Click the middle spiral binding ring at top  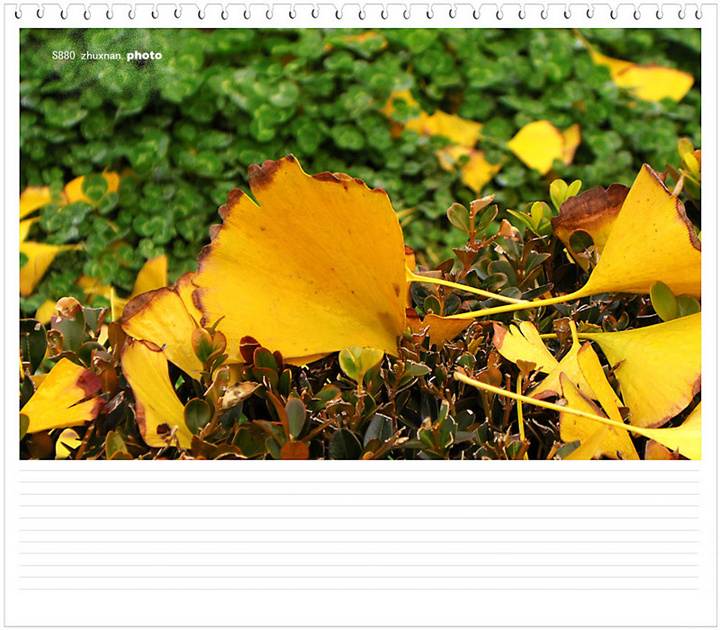pyautogui.click(x=360, y=13)
